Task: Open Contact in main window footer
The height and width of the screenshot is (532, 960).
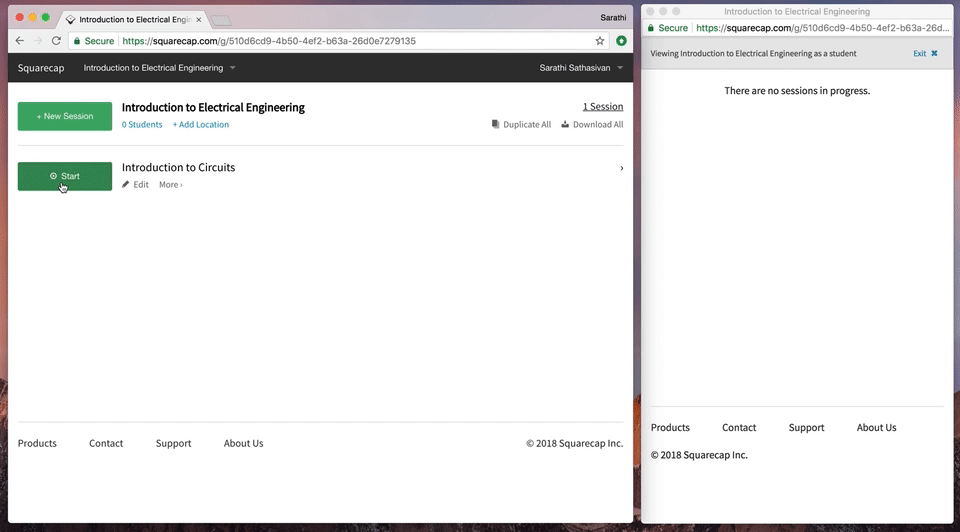Action: click(x=106, y=443)
